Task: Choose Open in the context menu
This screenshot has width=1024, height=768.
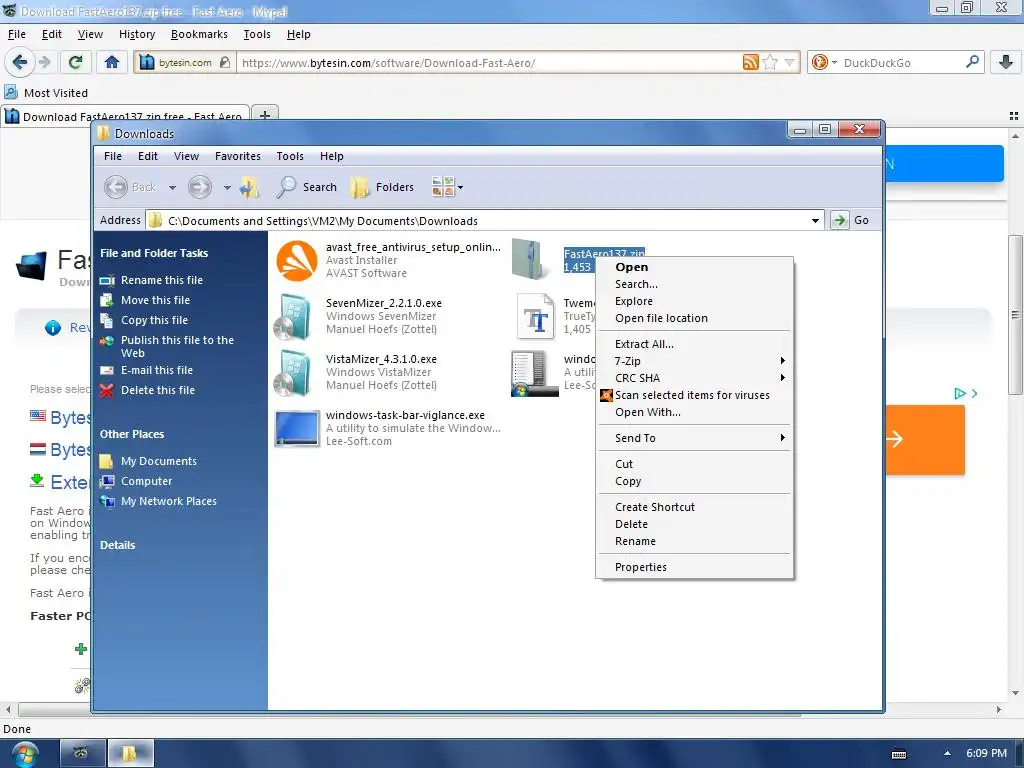Action: 695,267
